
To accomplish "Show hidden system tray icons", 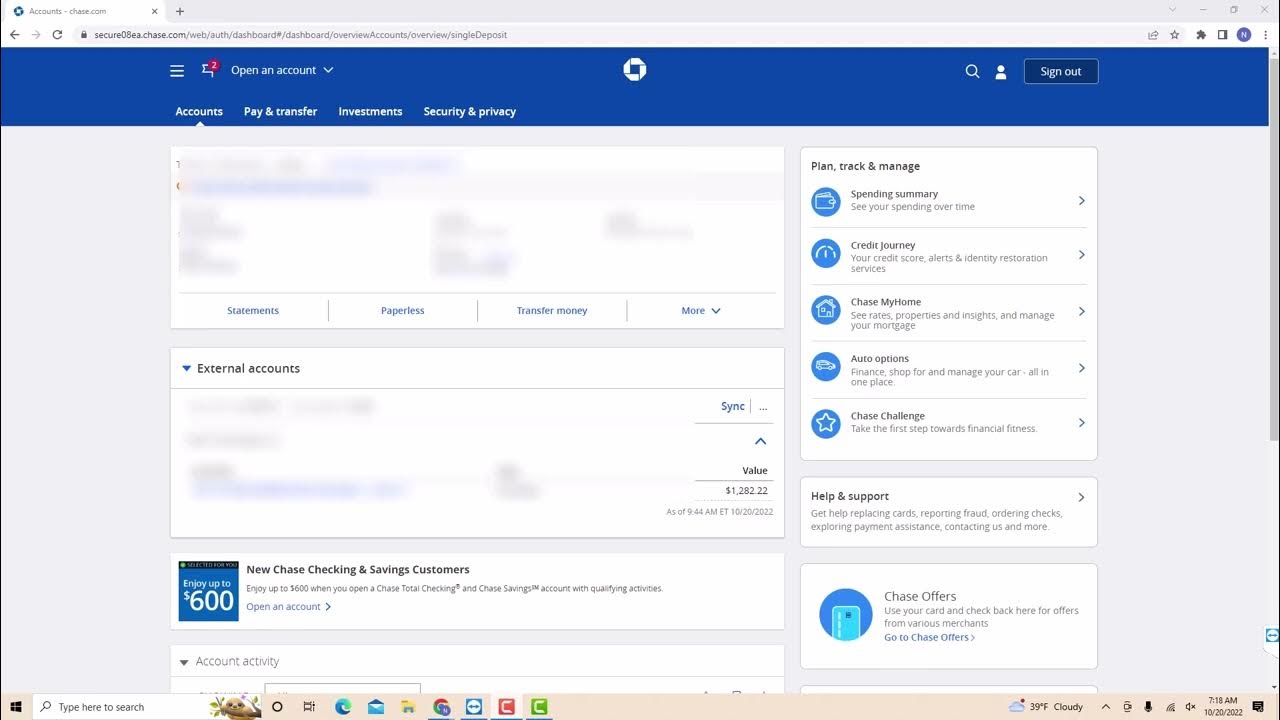I will 1108,707.
